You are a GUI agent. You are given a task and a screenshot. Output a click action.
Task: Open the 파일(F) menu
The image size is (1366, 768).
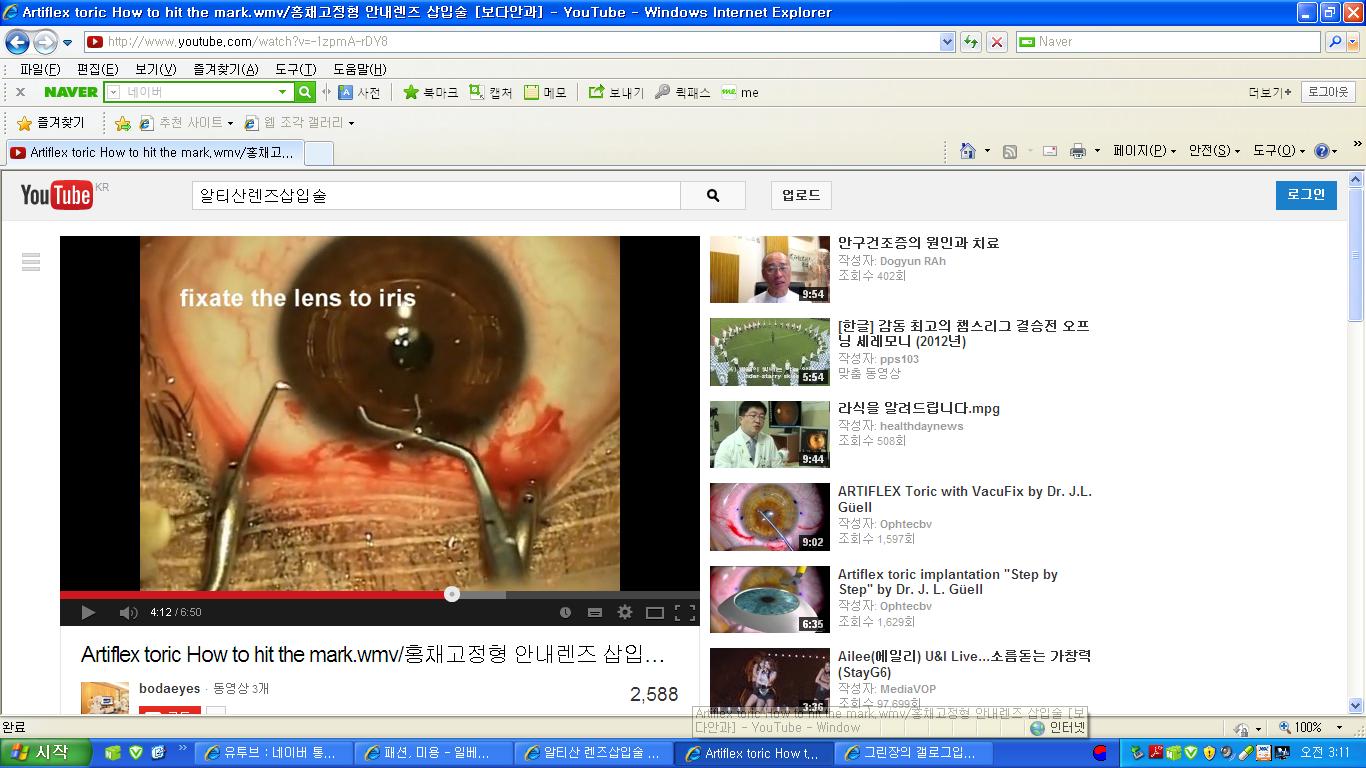[40, 69]
